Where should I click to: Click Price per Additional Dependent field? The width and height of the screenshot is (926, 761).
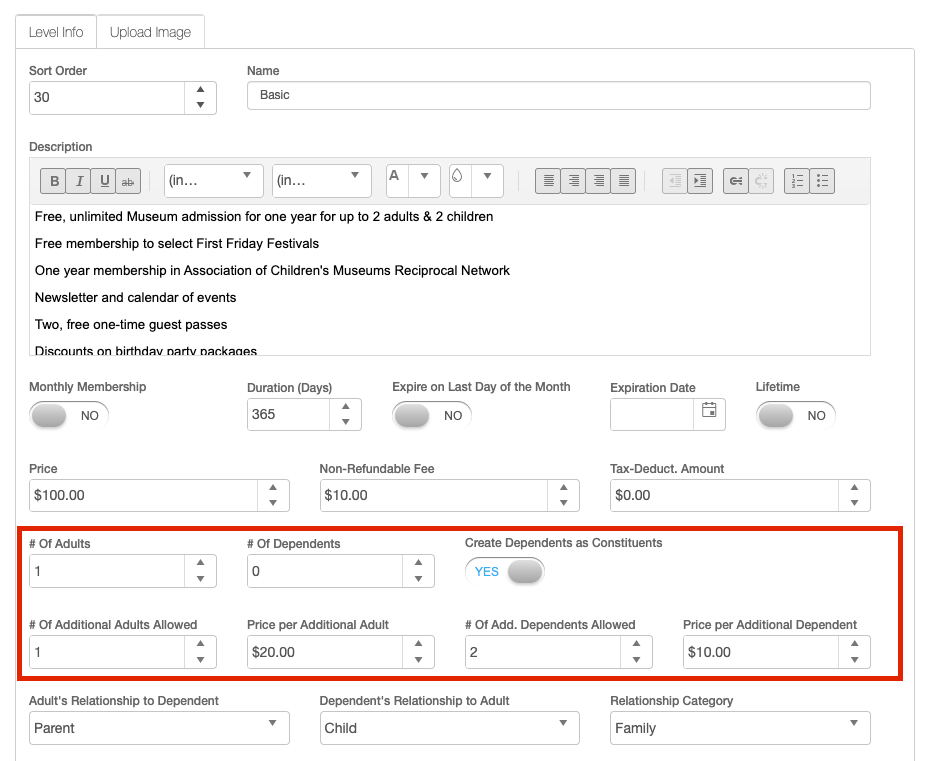(x=761, y=652)
